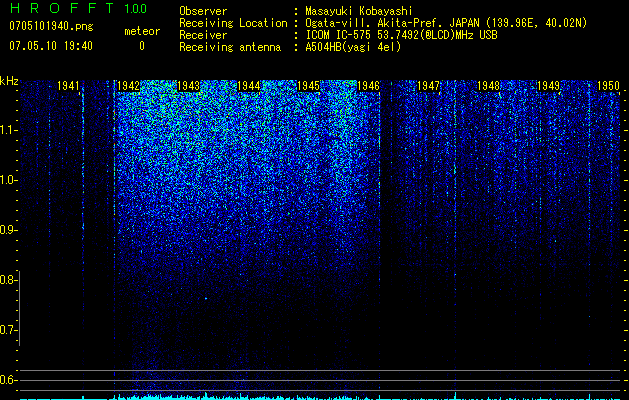Click the date 07.05.10 19:40
Image resolution: width=629 pixels, height=400 pixels.
[51, 46]
